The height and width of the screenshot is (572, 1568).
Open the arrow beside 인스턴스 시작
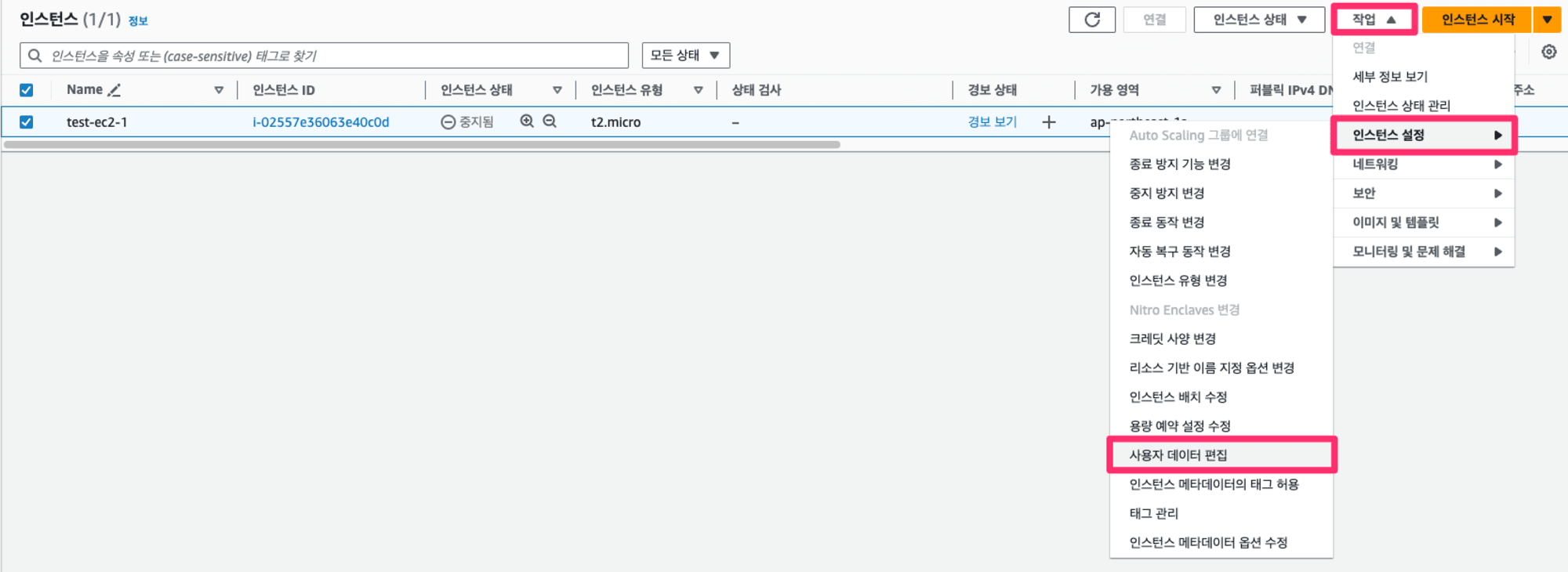(1547, 20)
